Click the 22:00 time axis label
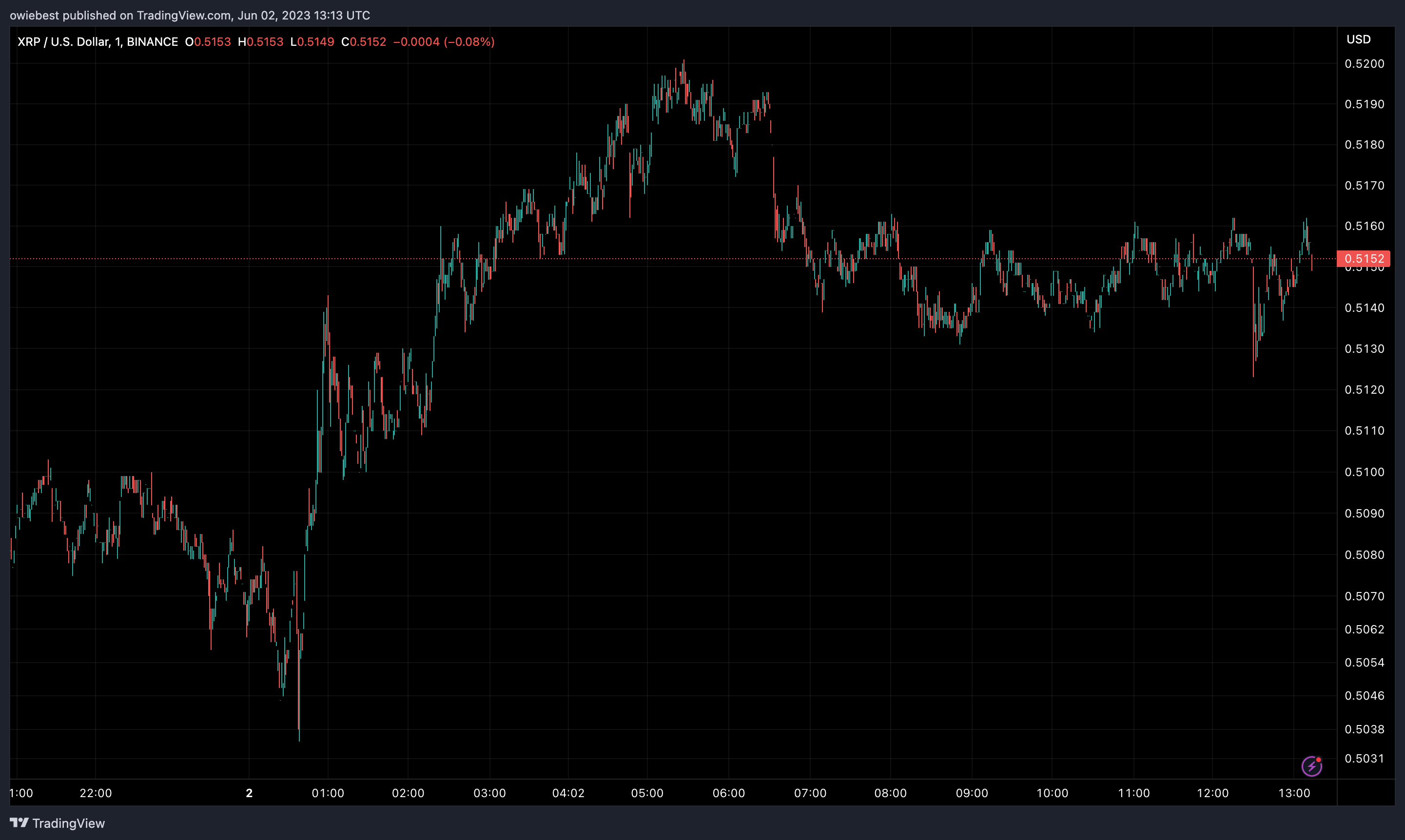The height and width of the screenshot is (840, 1405). (x=96, y=793)
